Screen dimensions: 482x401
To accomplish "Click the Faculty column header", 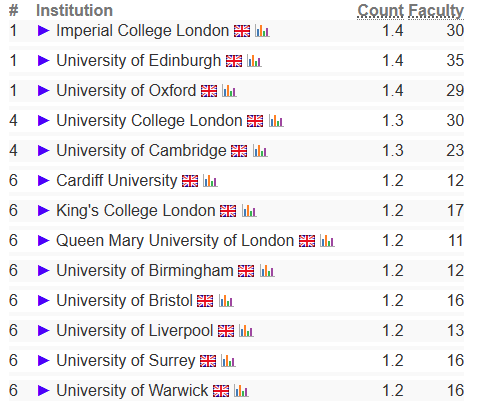I will 436,11.
